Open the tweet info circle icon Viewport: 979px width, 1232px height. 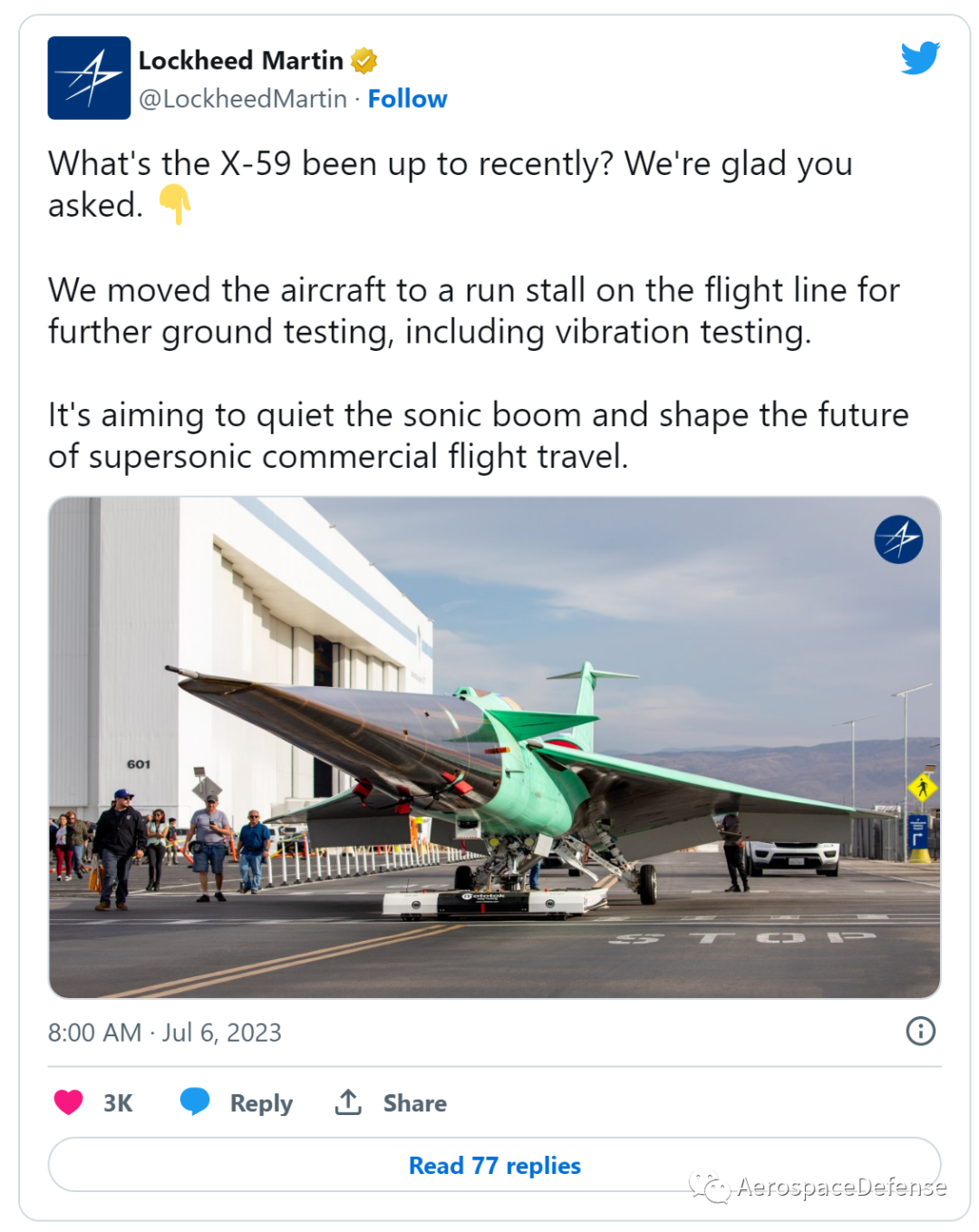pyautogui.click(x=920, y=1031)
